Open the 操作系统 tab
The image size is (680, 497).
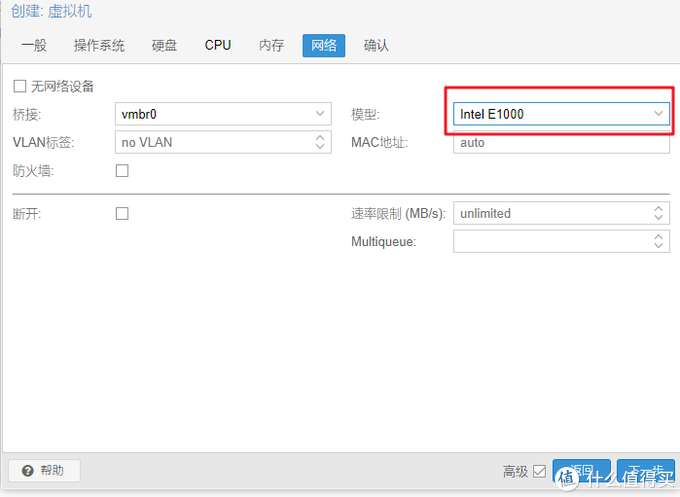[99, 45]
